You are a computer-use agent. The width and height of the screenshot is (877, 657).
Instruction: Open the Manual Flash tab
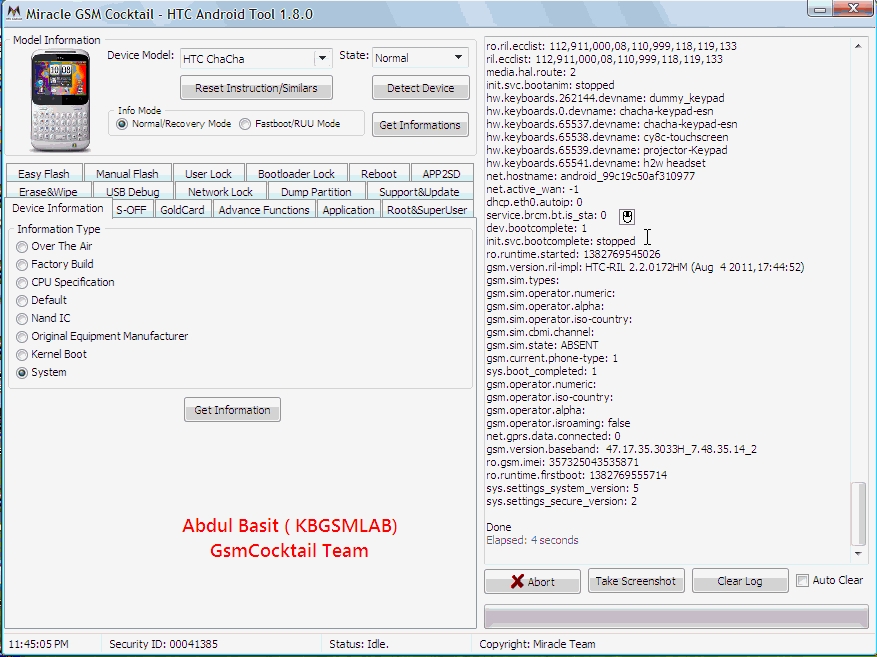pyautogui.click(x=127, y=174)
